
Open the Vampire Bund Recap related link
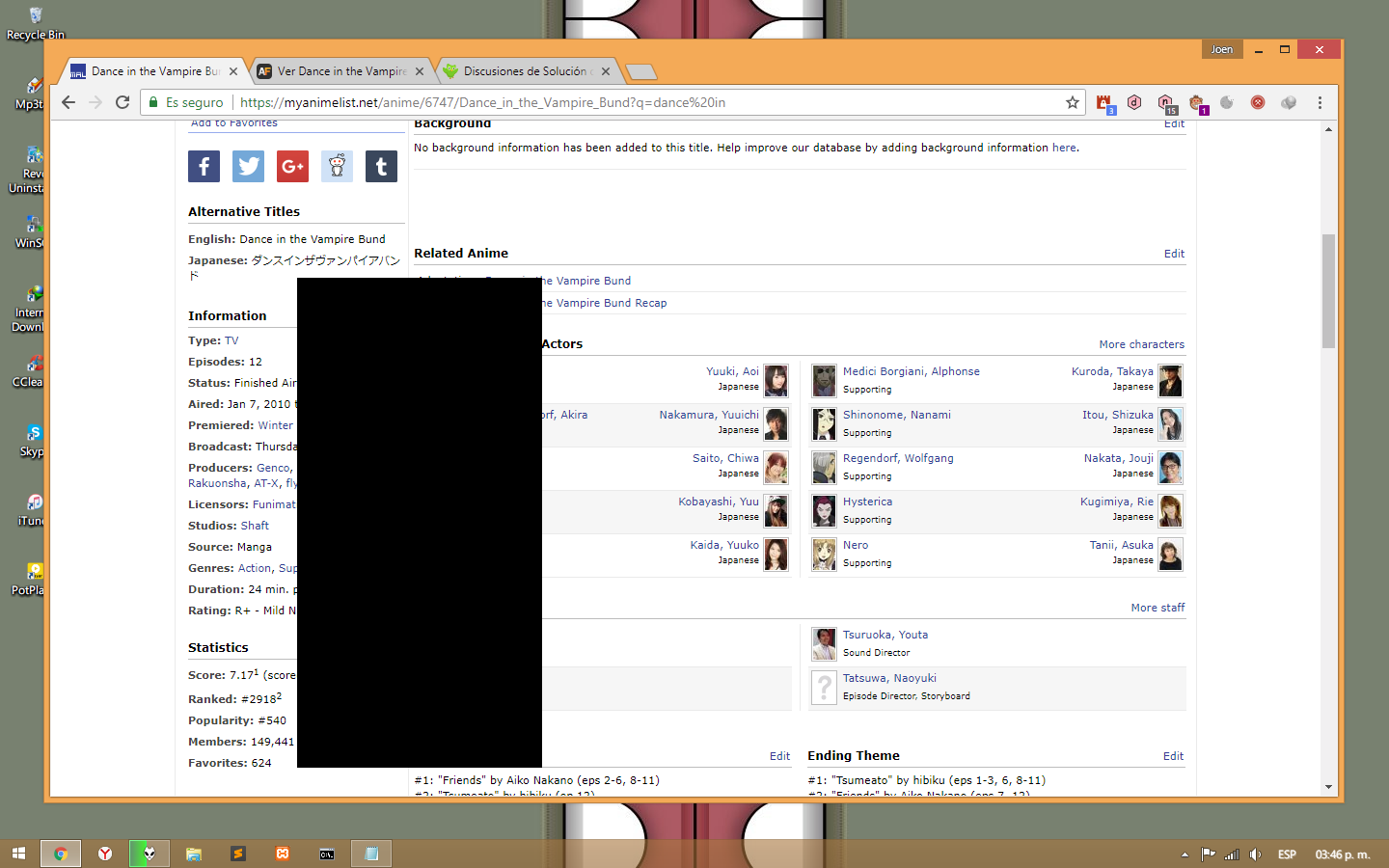pyautogui.click(x=603, y=303)
